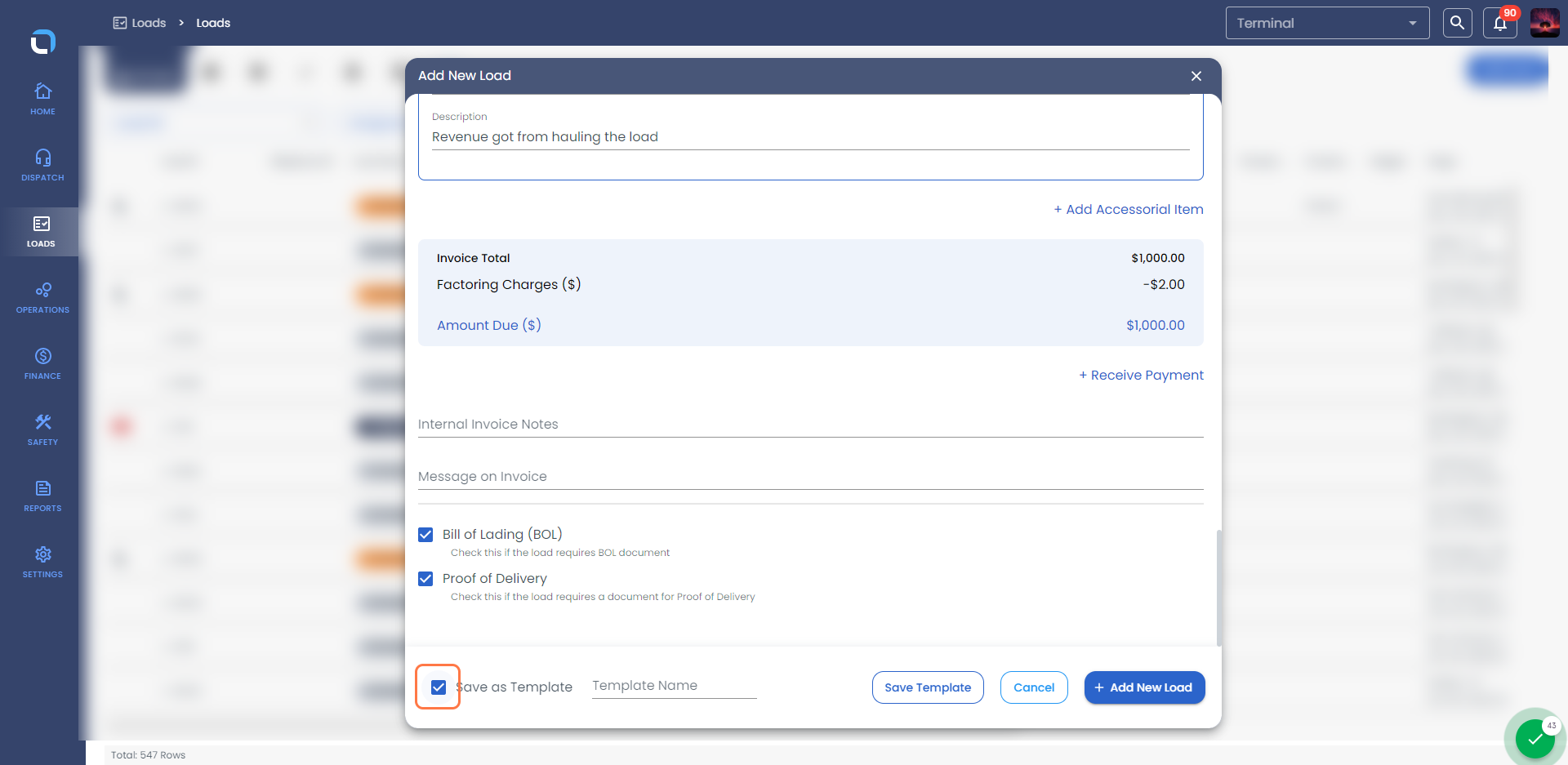This screenshot has height=765, width=1568.
Task: Open the Home section in sidebar
Action: 42,99
